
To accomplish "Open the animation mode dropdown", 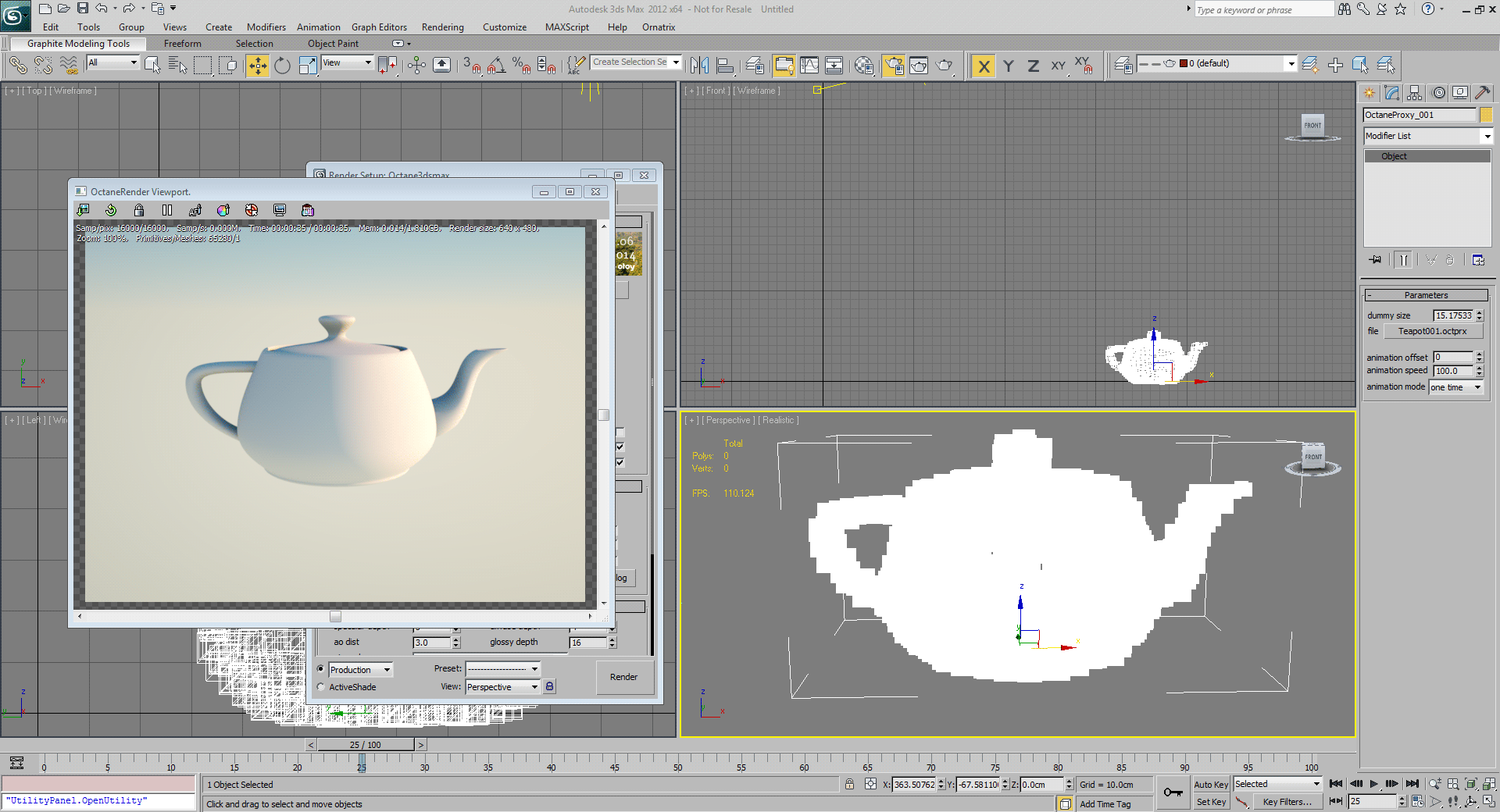I will click(x=1456, y=387).
